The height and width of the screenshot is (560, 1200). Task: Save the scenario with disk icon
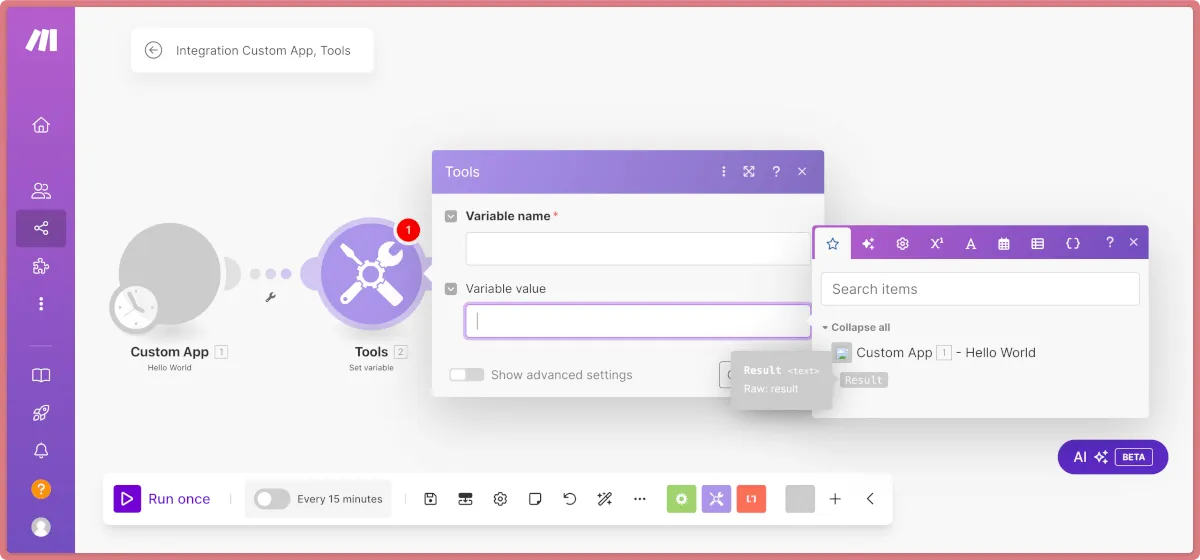coord(430,499)
